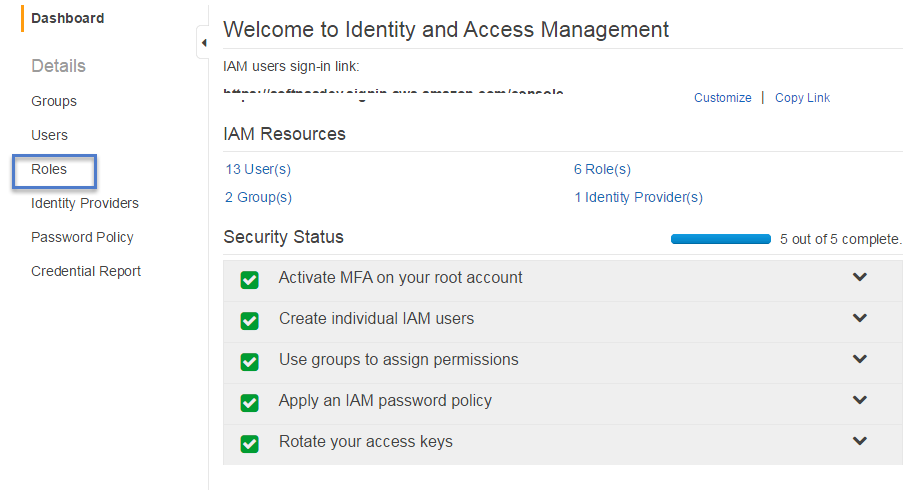
Task: Click the green check for Apply an IAM password policy
Action: pyautogui.click(x=250, y=403)
